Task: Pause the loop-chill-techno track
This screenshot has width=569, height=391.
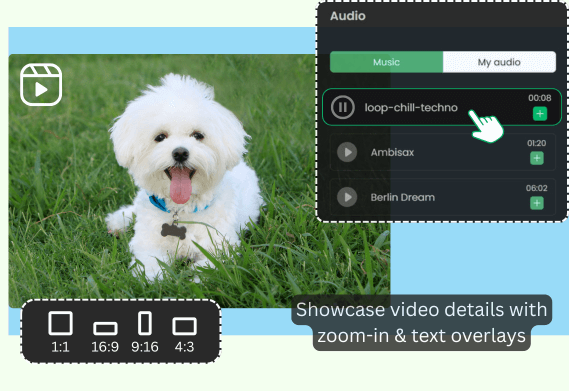Action: point(343,107)
